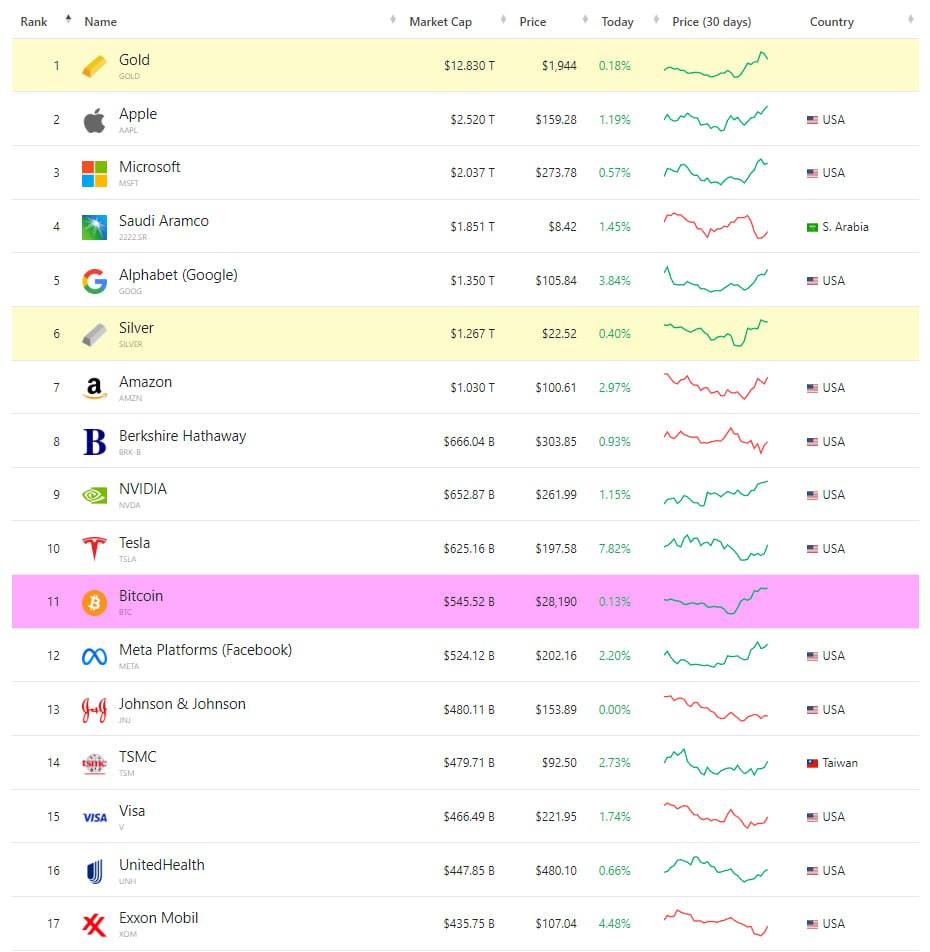Image resolution: width=930 pixels, height=952 pixels.
Task: Click the Silver bar icon
Action: 94,335
